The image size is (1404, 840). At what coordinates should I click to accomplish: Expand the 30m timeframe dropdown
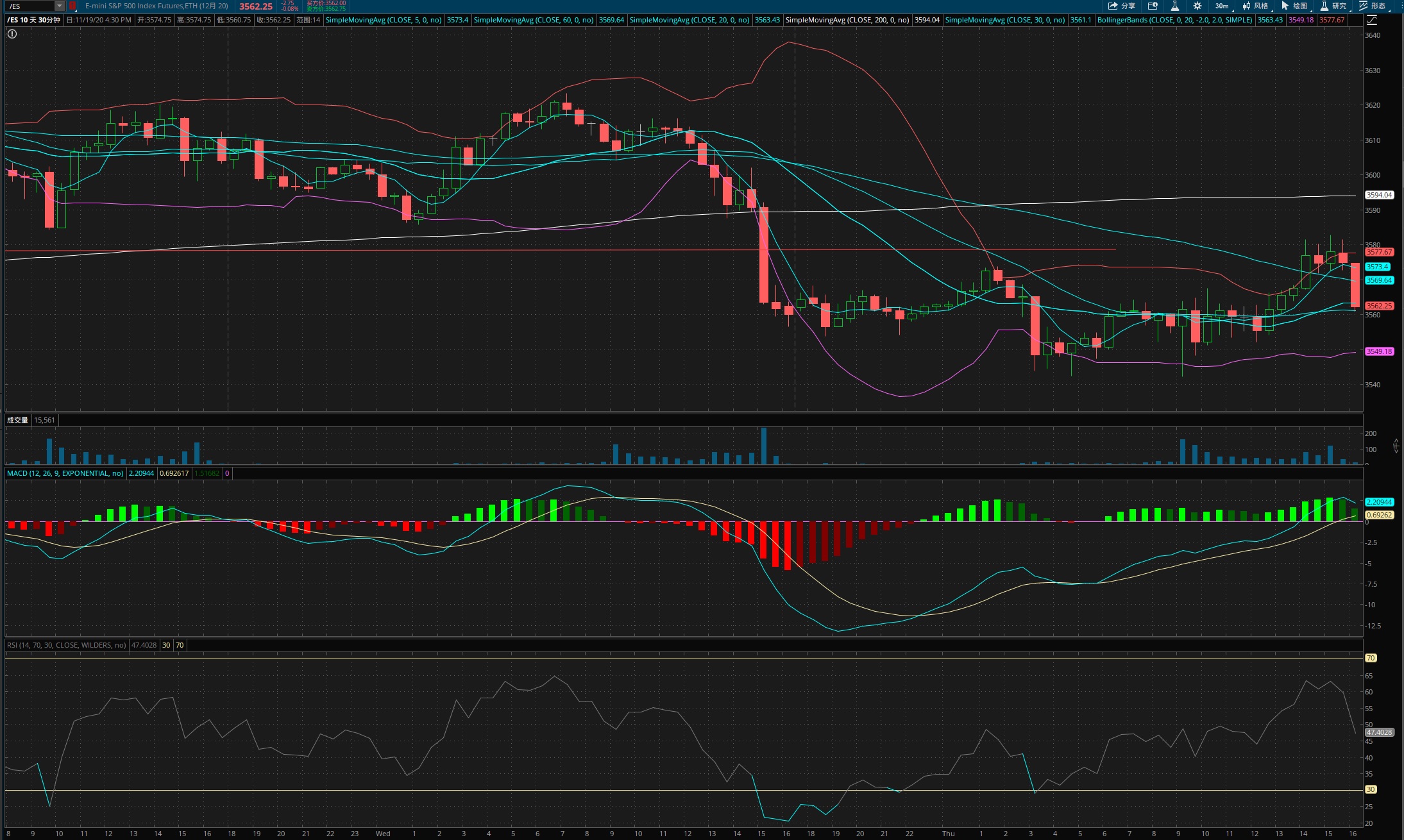coord(1222,6)
